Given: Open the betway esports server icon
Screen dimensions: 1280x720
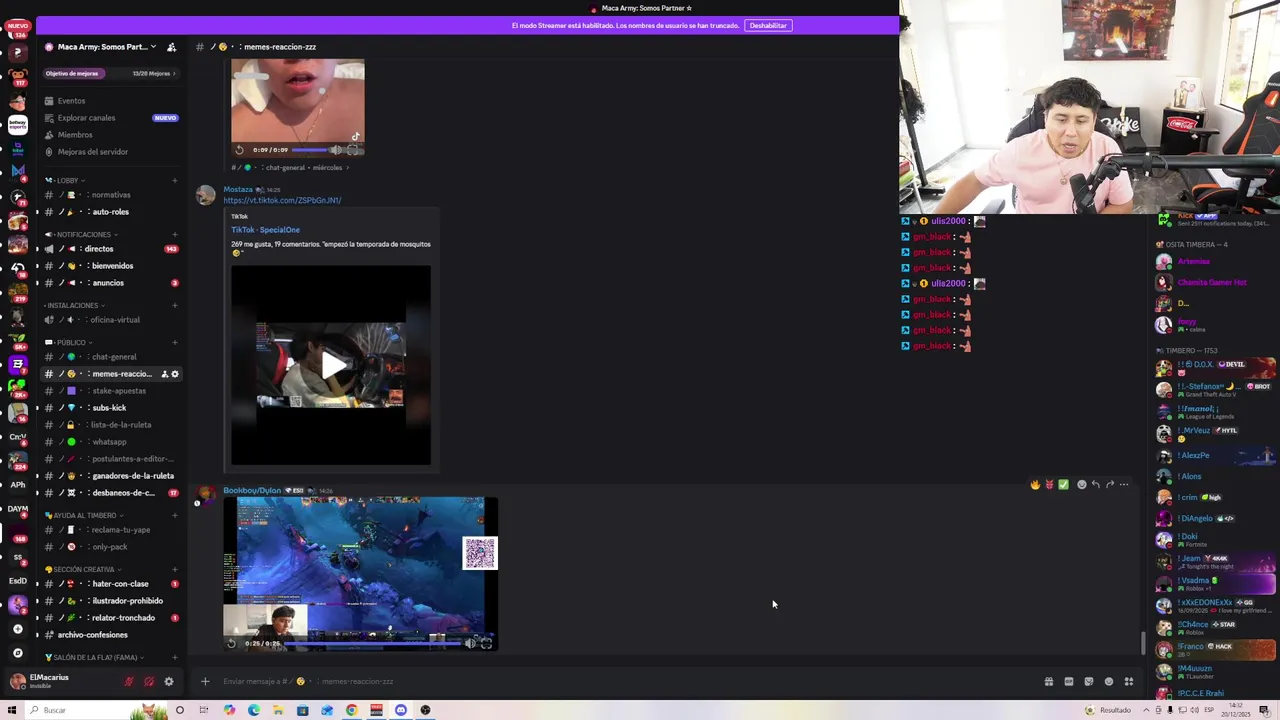Looking at the screenshot, I should point(17,125).
